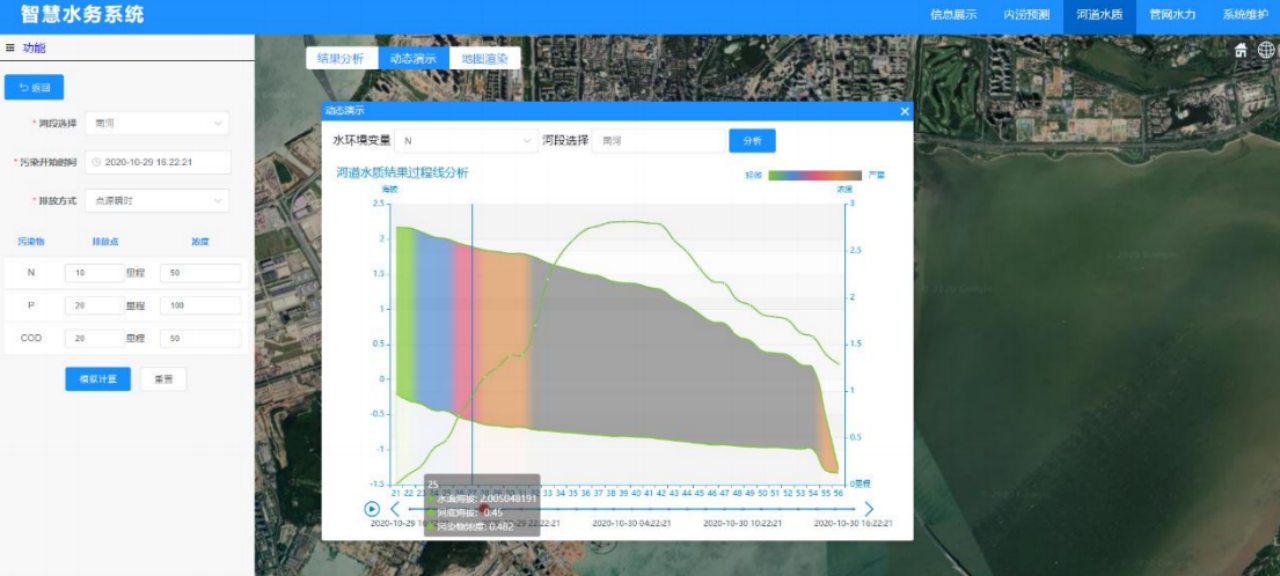The height and width of the screenshot is (576, 1280).
Task: Switch to the 地图渲染 tab
Action: 485,59
